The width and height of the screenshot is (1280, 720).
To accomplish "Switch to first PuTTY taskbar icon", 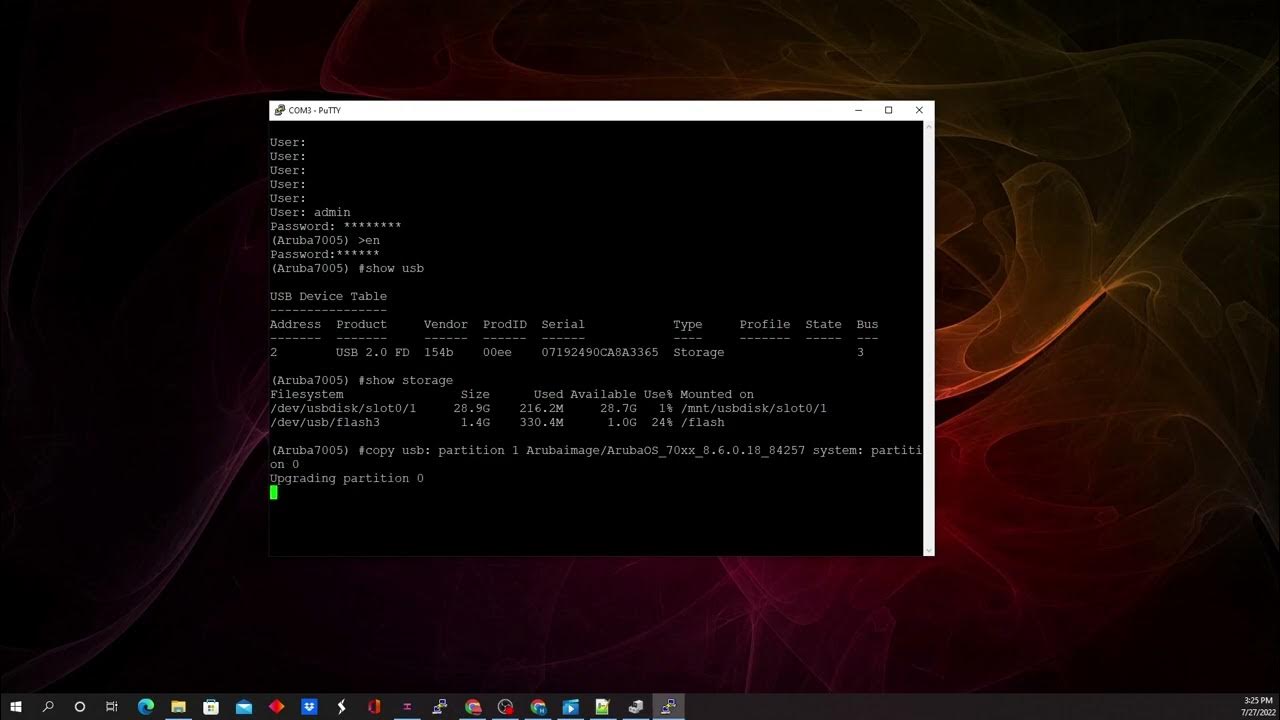I will 440,707.
